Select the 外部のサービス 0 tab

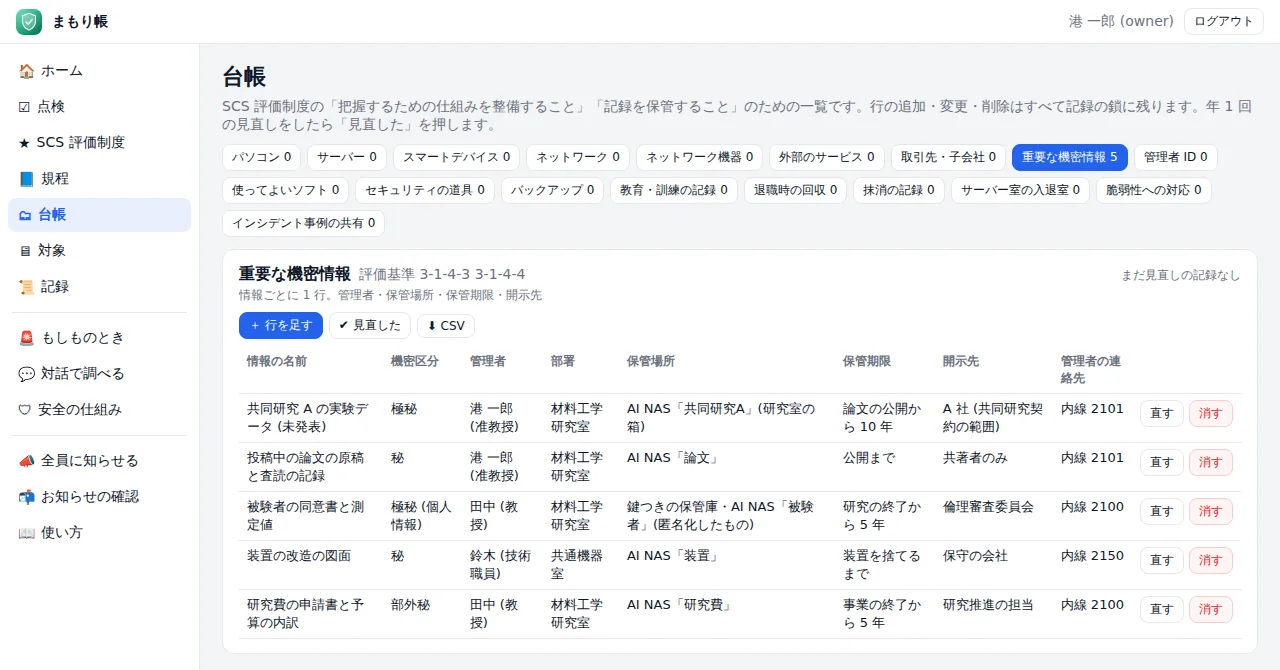(x=827, y=157)
